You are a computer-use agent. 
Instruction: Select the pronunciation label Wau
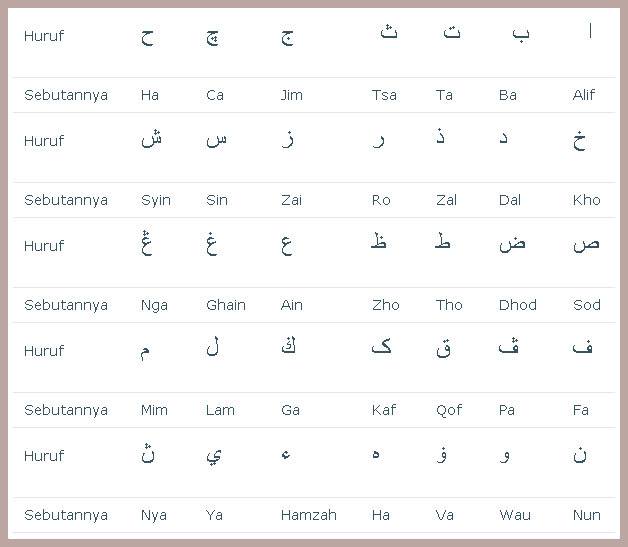[515, 515]
